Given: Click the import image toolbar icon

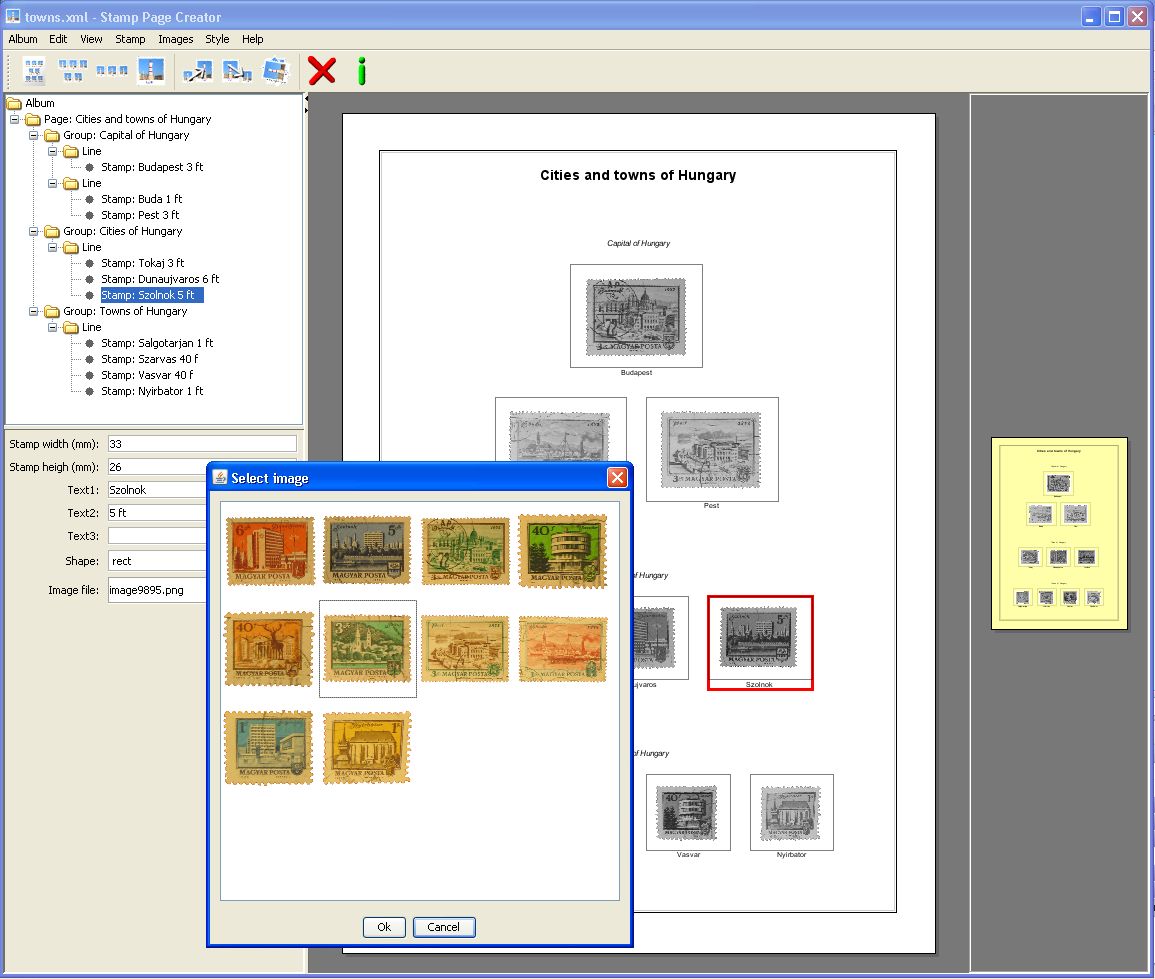Looking at the screenshot, I should tap(195, 71).
